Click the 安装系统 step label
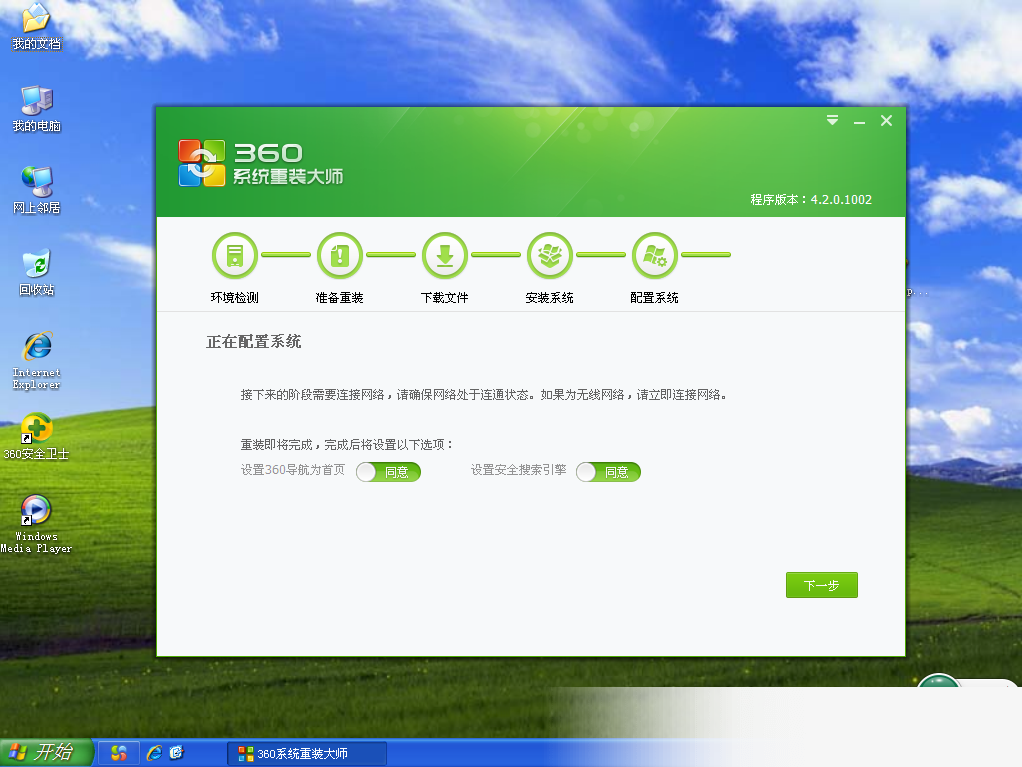 549,298
